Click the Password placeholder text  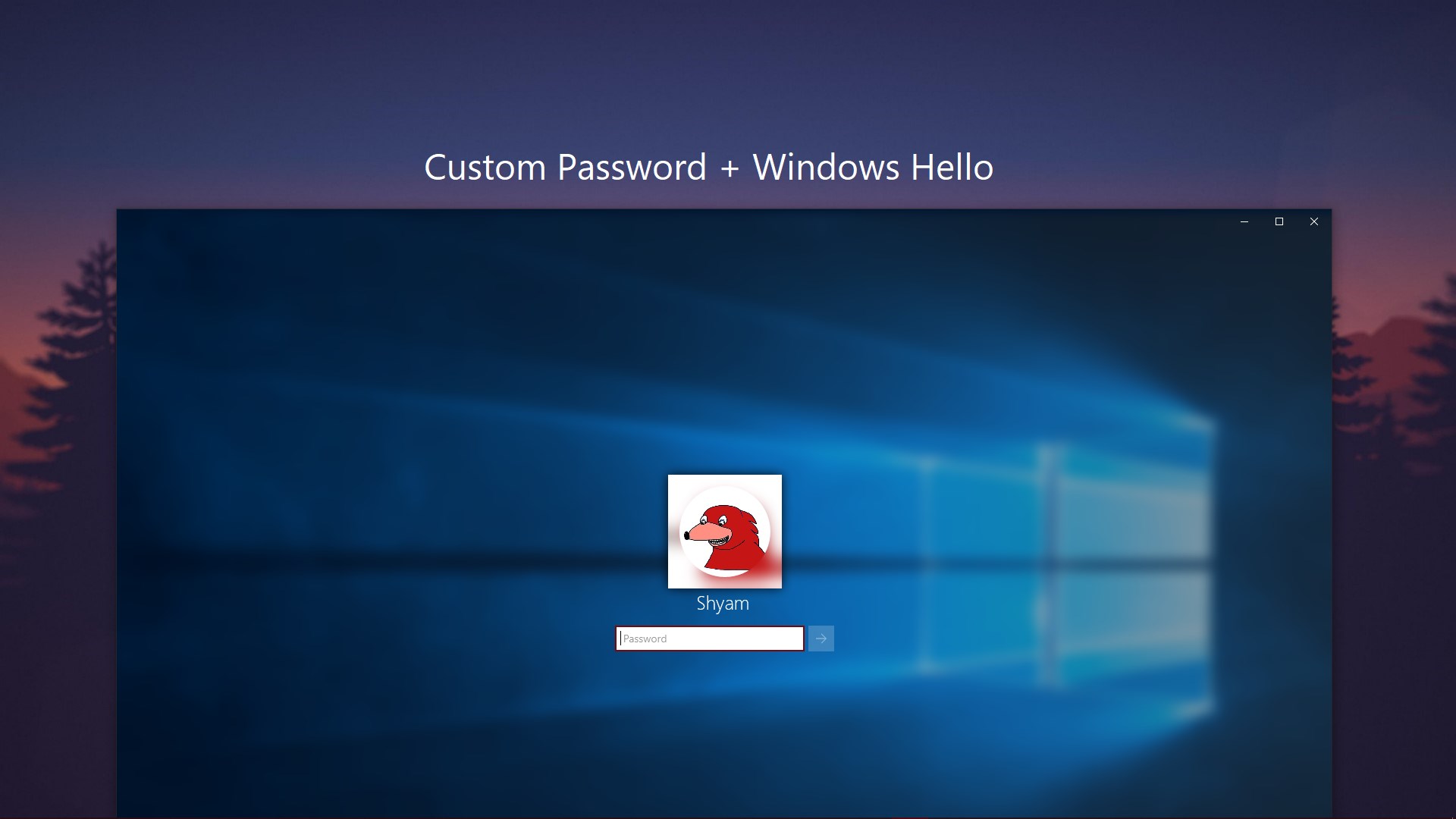point(645,639)
